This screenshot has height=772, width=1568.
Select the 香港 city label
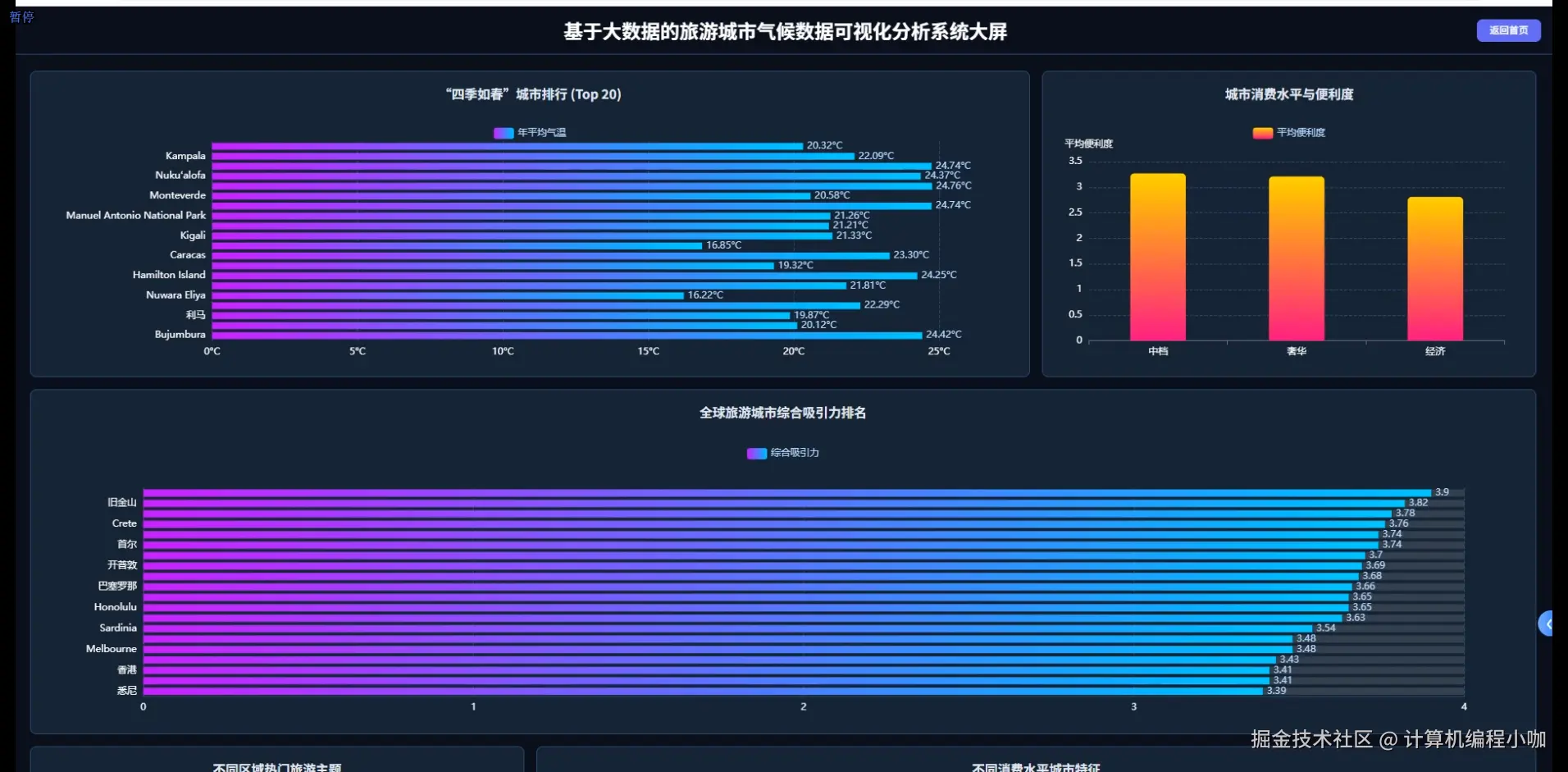click(126, 669)
